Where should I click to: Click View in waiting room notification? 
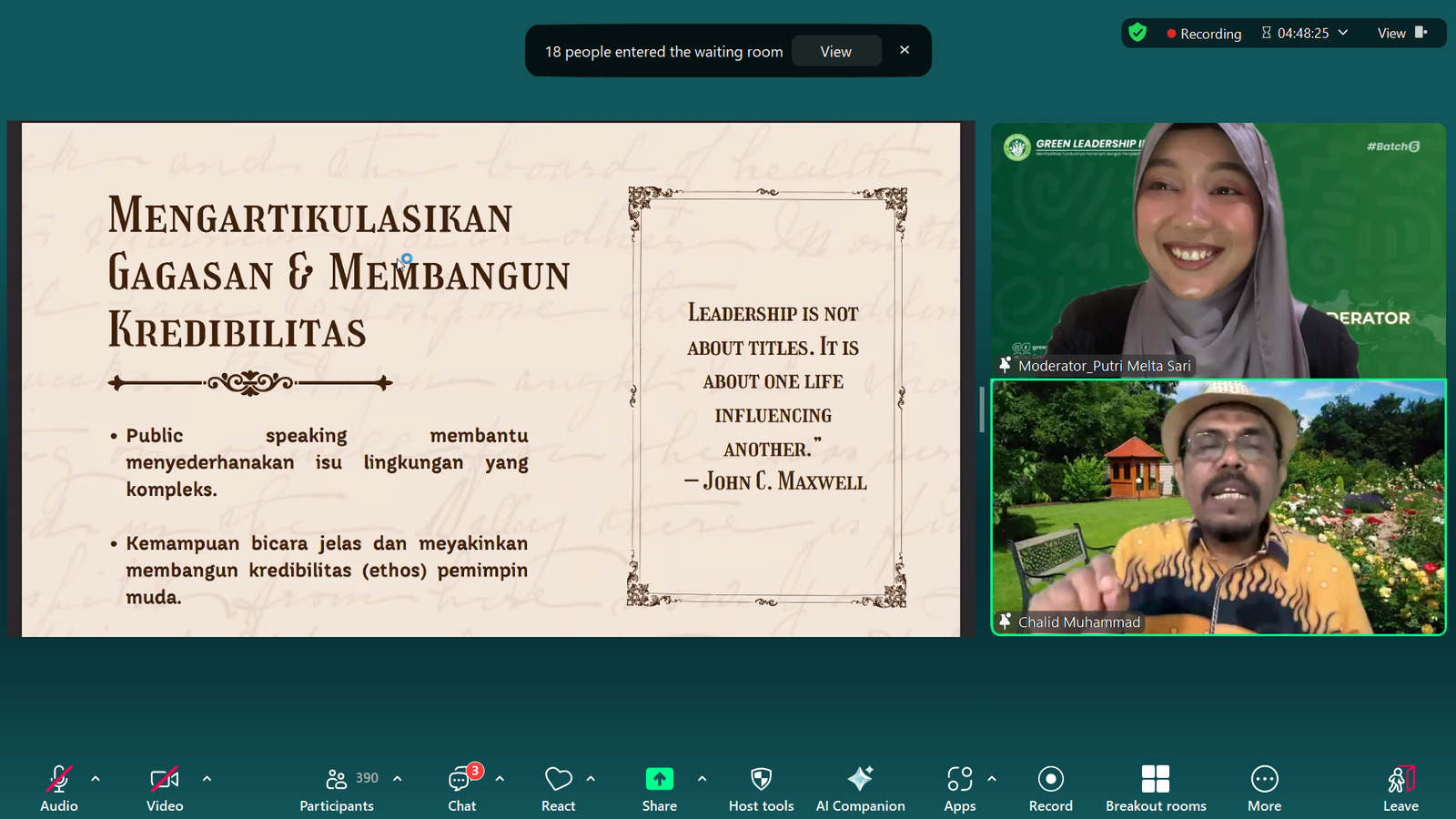click(x=835, y=52)
